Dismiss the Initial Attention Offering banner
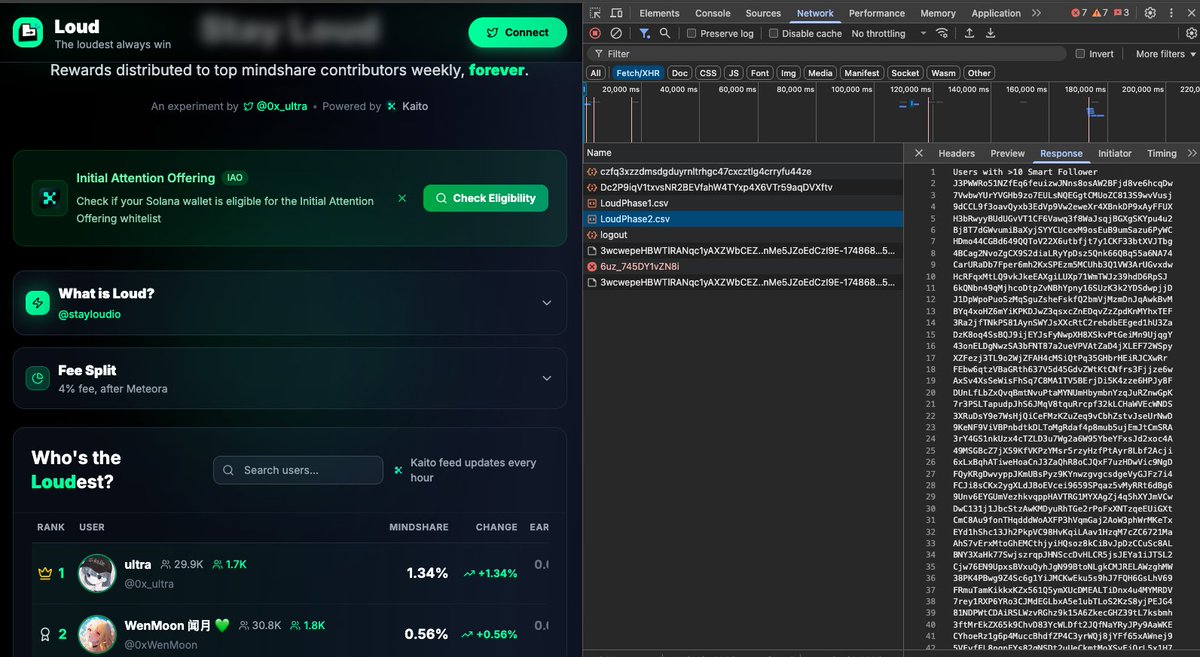The width and height of the screenshot is (1200, 657). [x=402, y=198]
